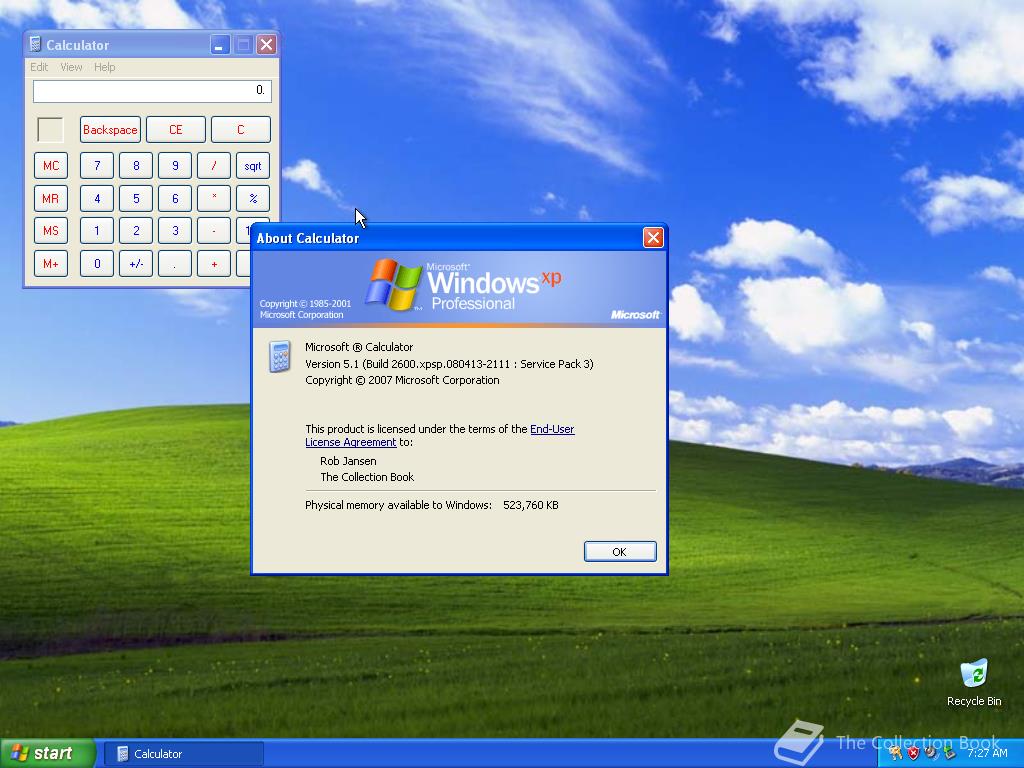Click the percent (%) button
The image size is (1024, 768).
253,199
